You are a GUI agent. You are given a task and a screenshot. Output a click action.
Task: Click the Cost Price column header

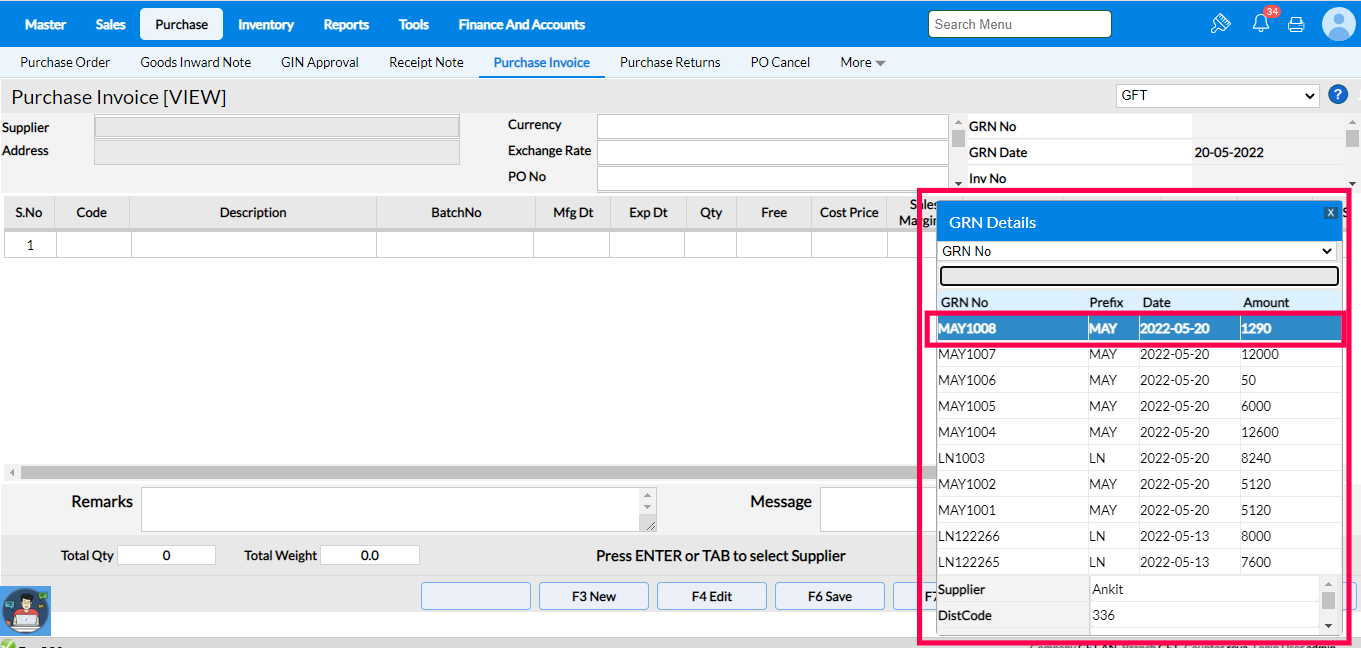click(x=849, y=212)
